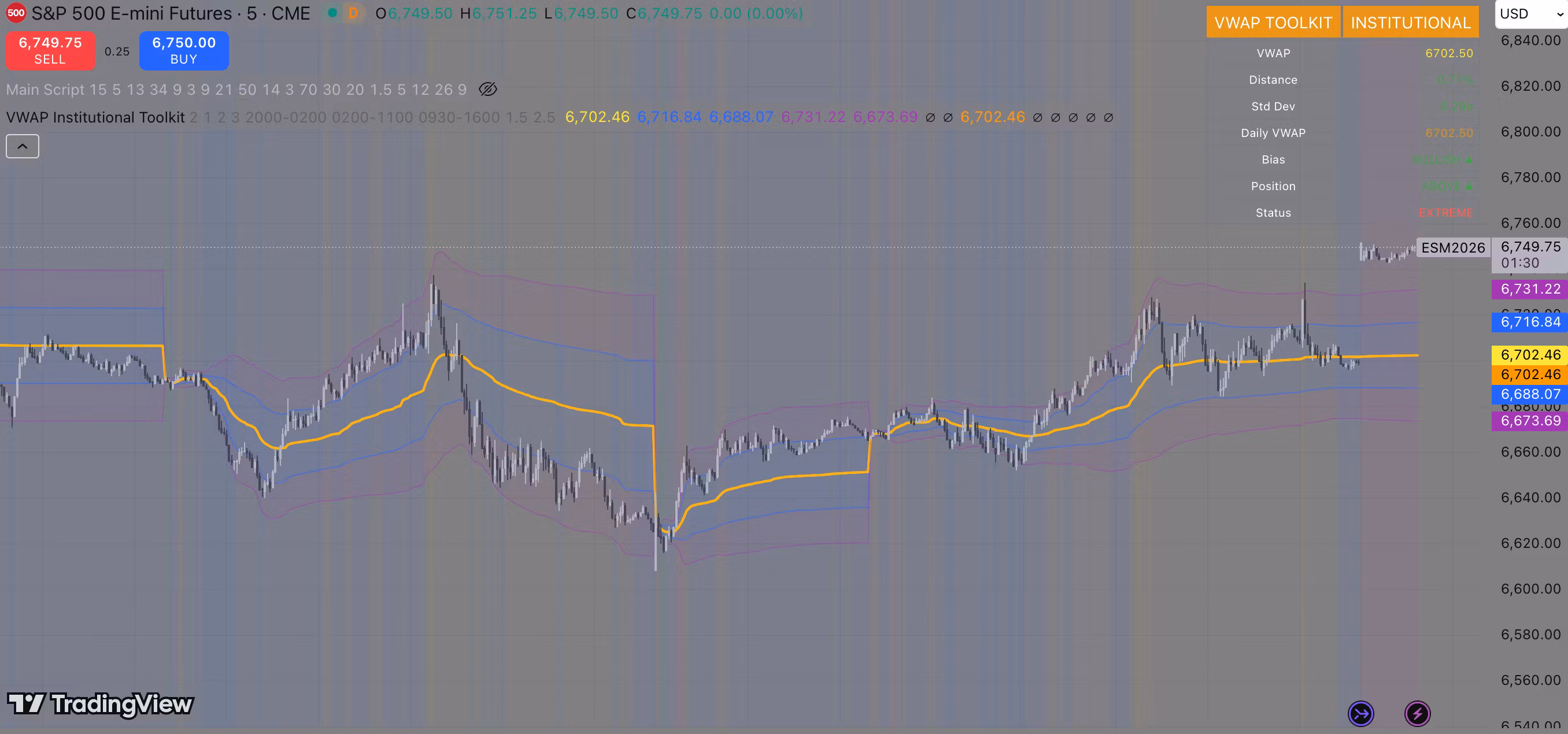Click the yellow 6,702.46 price axis label
Viewport: 1568px width, 734px height.
coord(1530,355)
